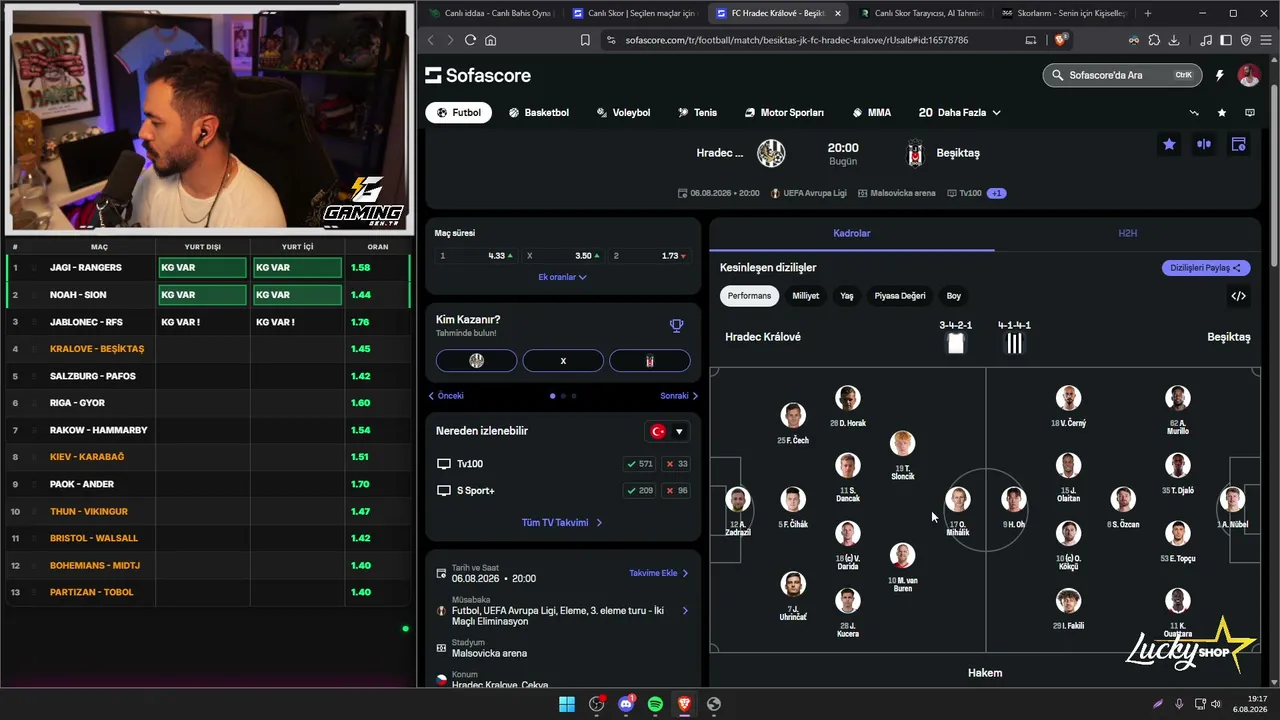Screen dimensions: 1280x720
Task: Open the Basketbol sport tab
Action: click(x=539, y=113)
